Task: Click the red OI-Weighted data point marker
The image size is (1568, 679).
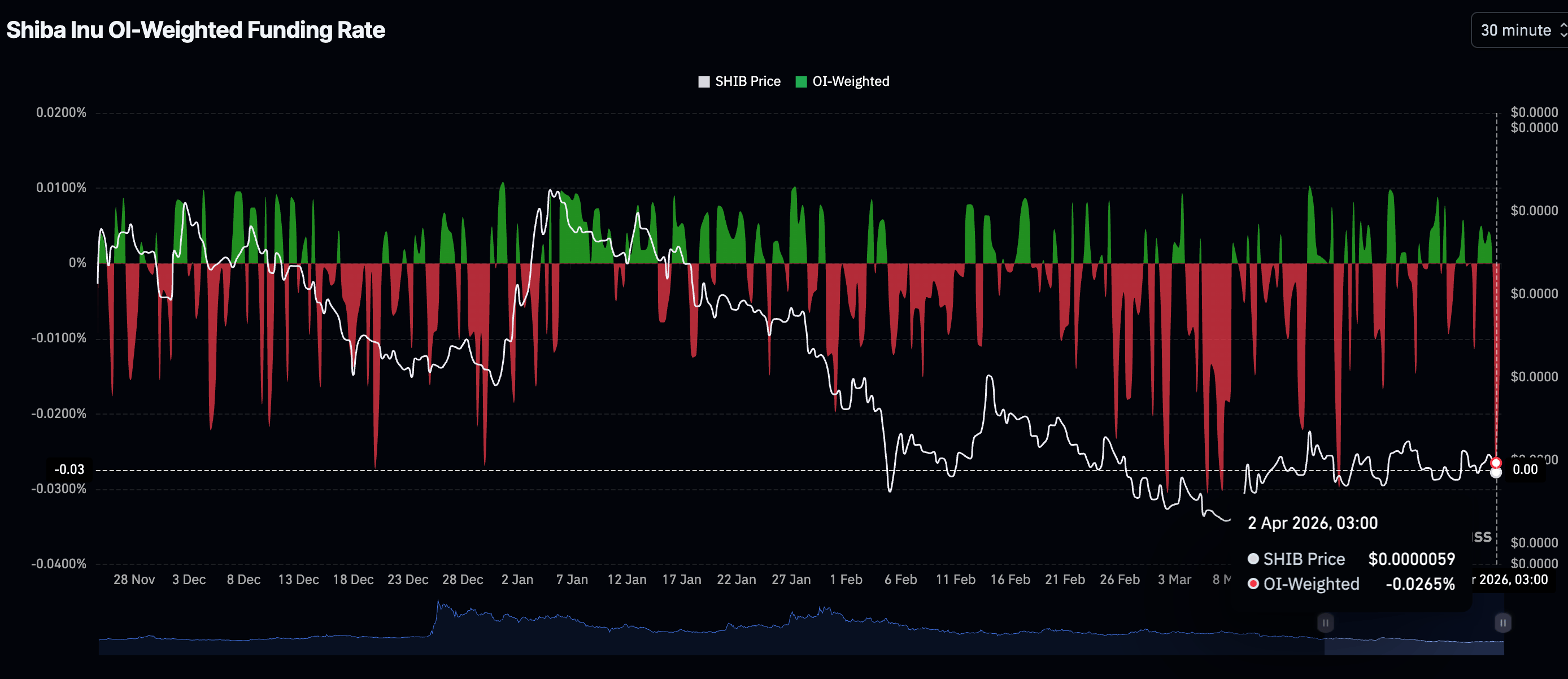Action: tap(1496, 463)
